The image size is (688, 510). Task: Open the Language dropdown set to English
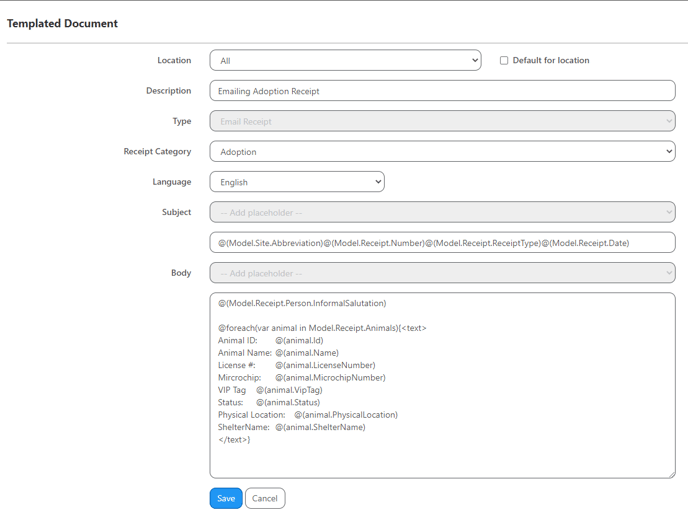pyautogui.click(x=297, y=182)
